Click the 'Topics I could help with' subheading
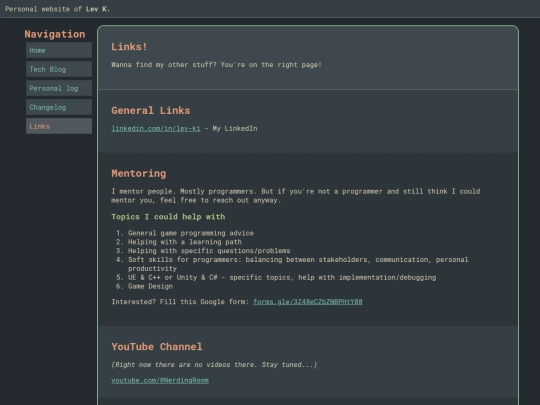The image size is (540, 405). [168, 217]
